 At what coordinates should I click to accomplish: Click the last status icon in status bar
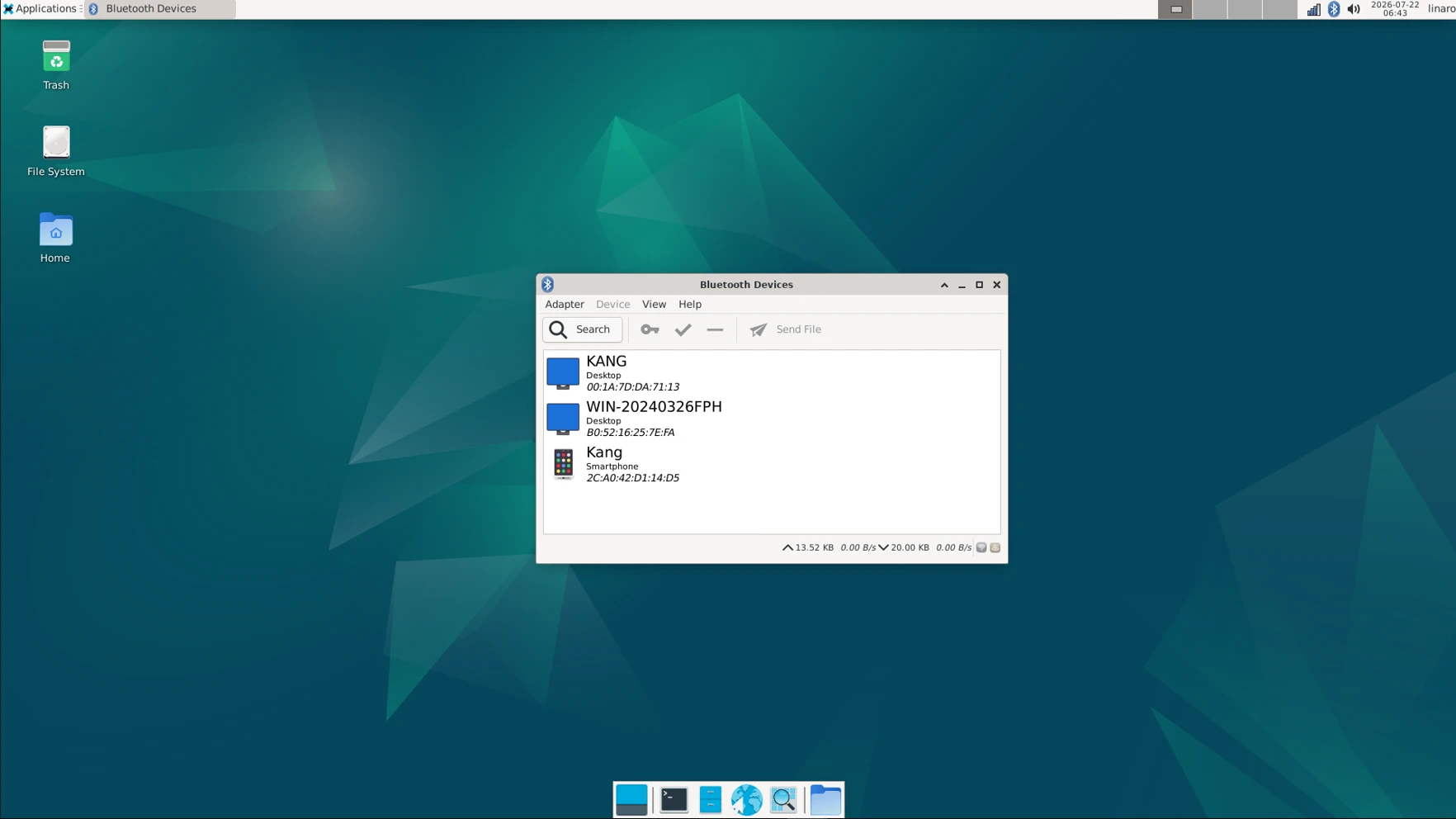995,547
